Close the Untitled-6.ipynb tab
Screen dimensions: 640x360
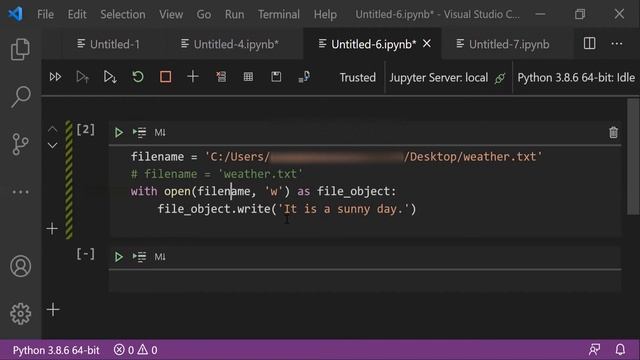click(427, 43)
